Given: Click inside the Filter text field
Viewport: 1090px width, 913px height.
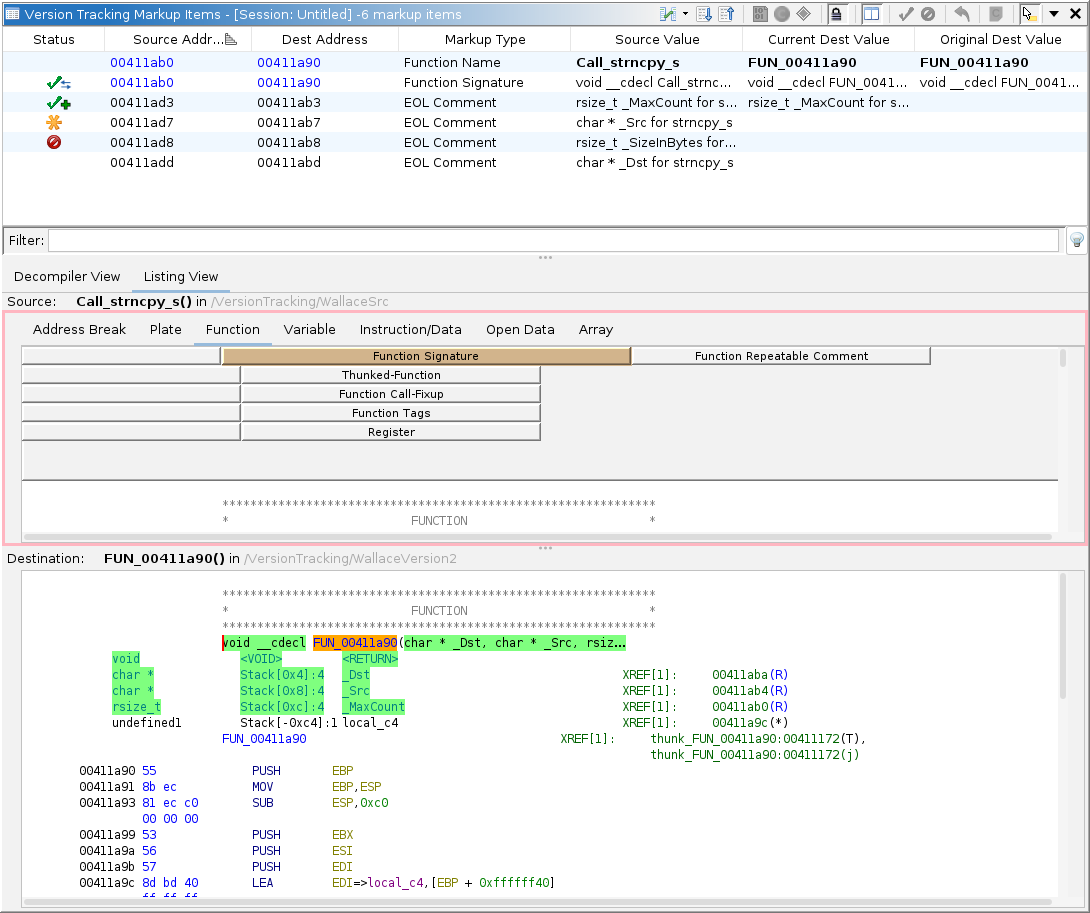Looking at the screenshot, I should pos(552,240).
